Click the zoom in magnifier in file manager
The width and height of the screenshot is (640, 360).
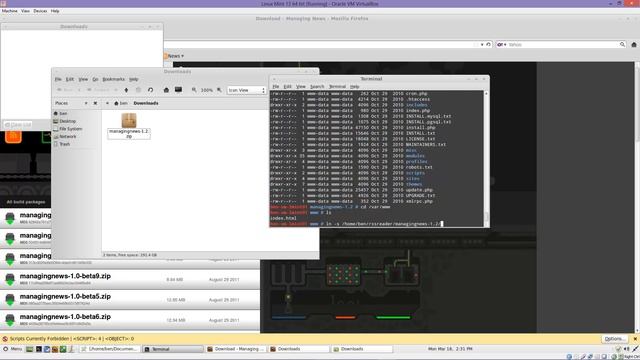[x=219, y=90]
